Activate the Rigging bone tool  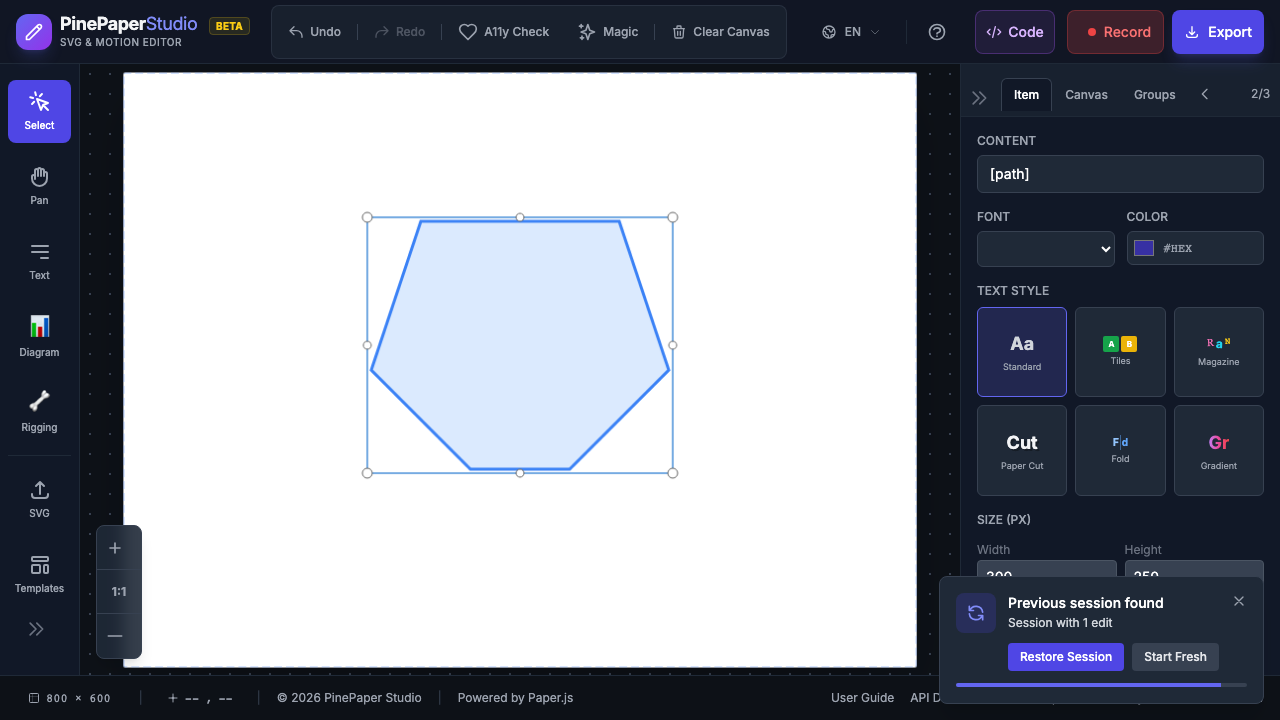pos(39,411)
